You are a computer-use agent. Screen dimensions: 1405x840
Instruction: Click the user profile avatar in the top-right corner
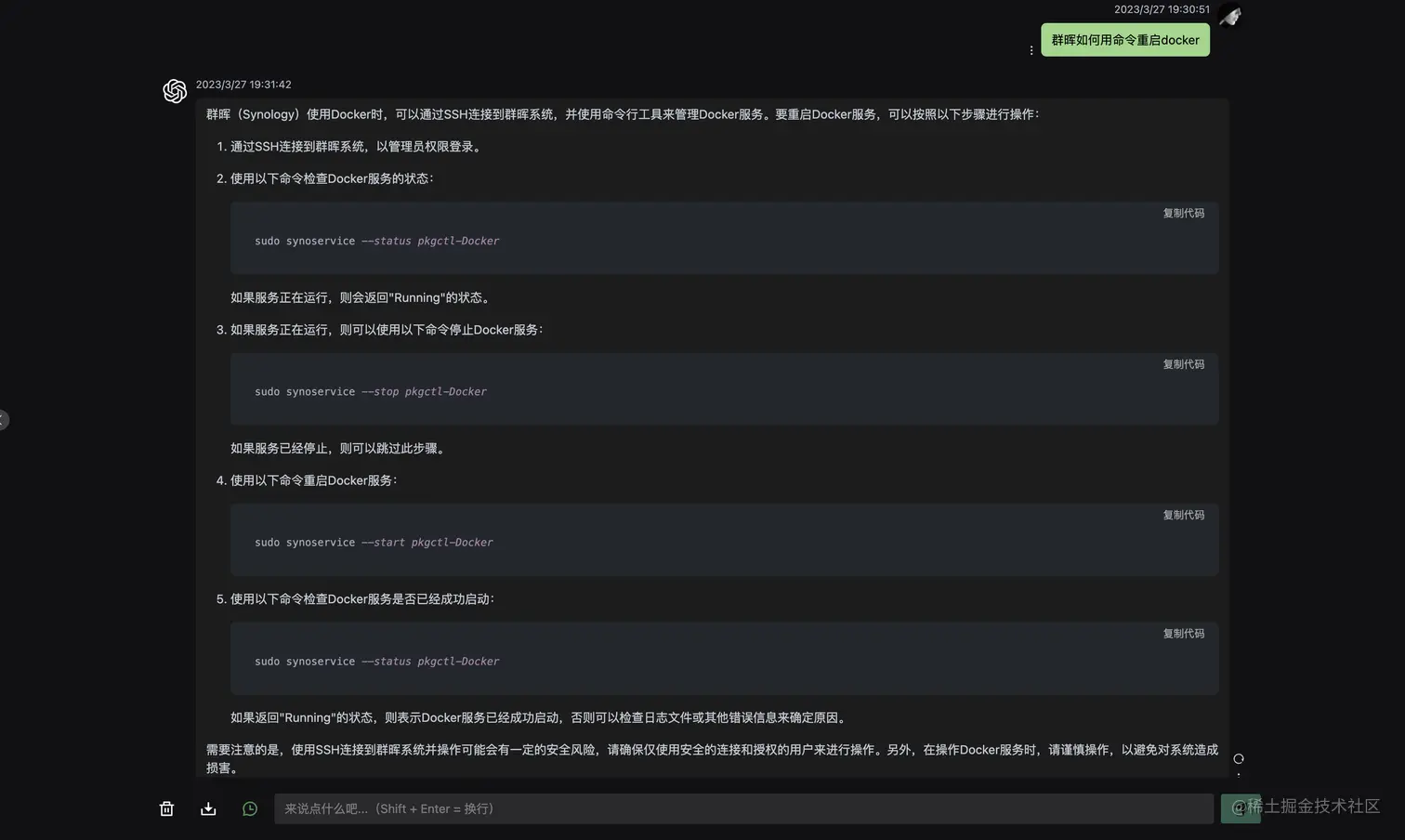pyautogui.click(x=1229, y=16)
